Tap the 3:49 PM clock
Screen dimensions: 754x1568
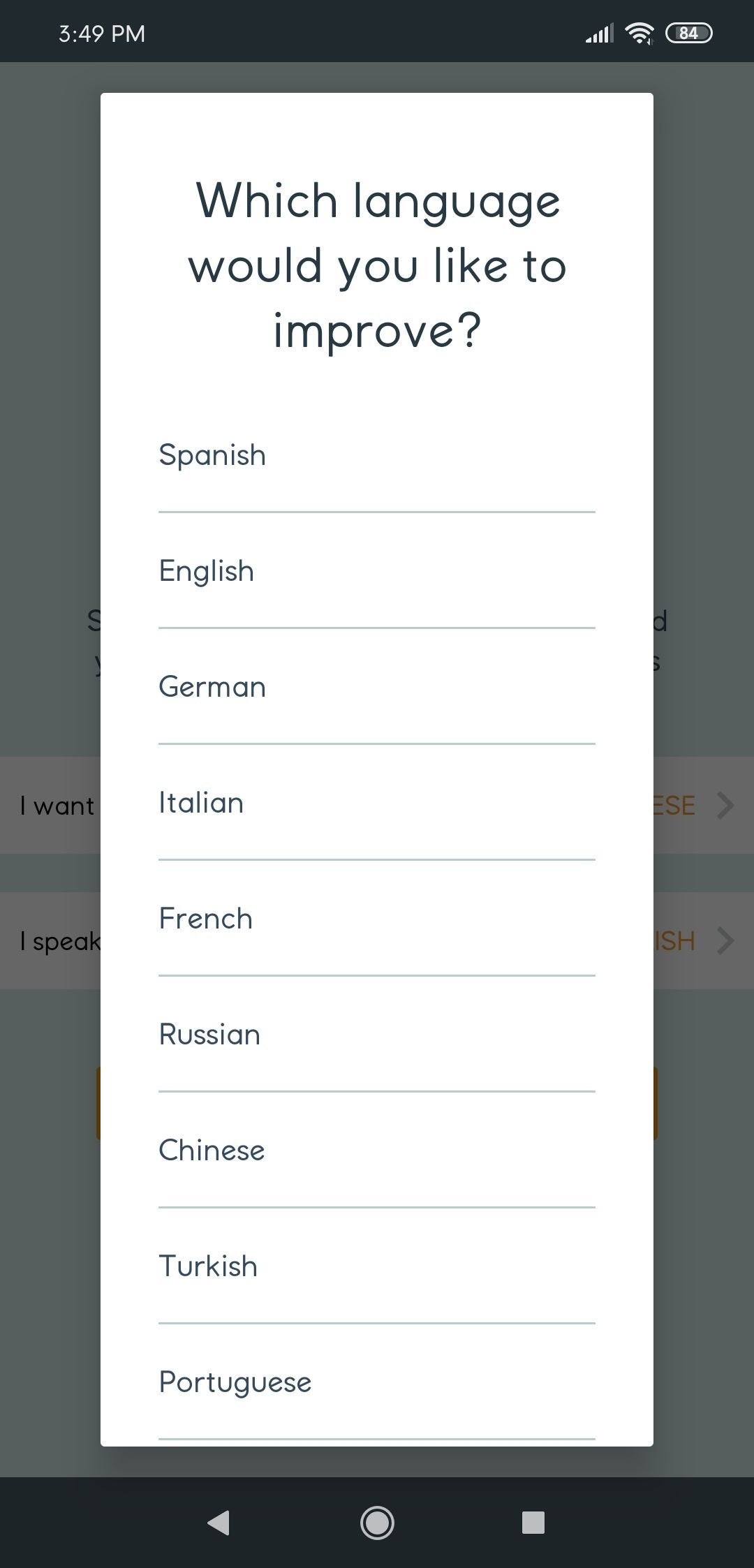(102, 34)
